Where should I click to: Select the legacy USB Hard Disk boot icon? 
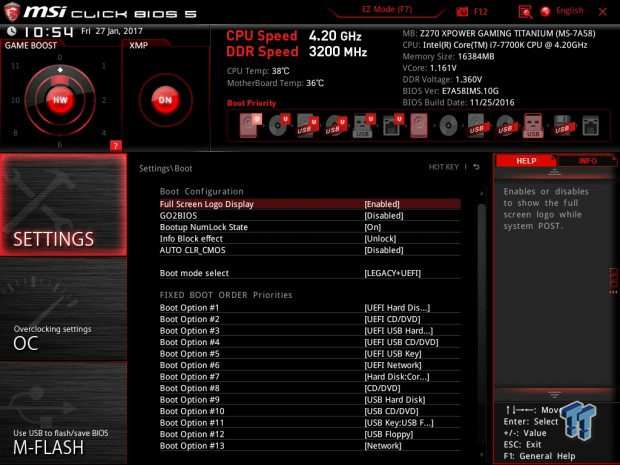click(x=477, y=126)
